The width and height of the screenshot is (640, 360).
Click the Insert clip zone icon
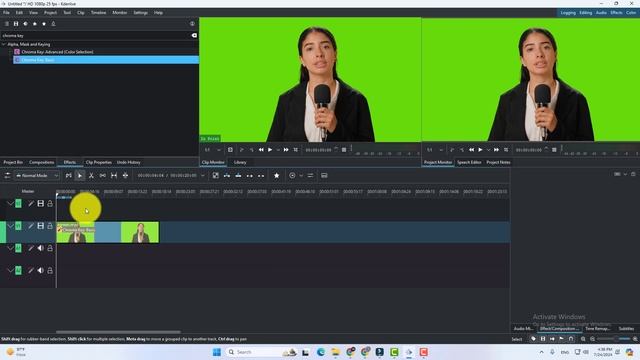227,176
